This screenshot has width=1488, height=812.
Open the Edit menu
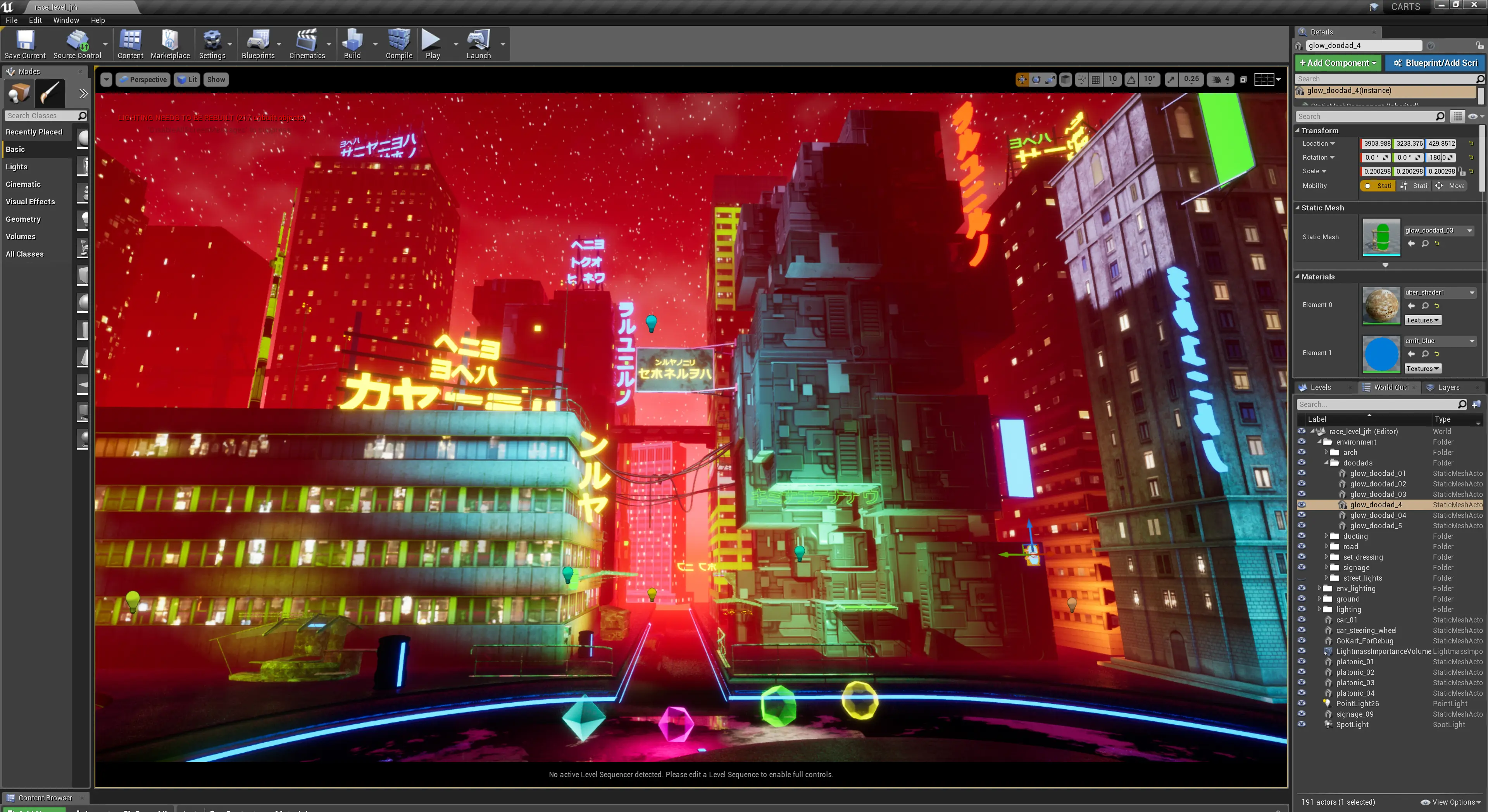point(35,20)
